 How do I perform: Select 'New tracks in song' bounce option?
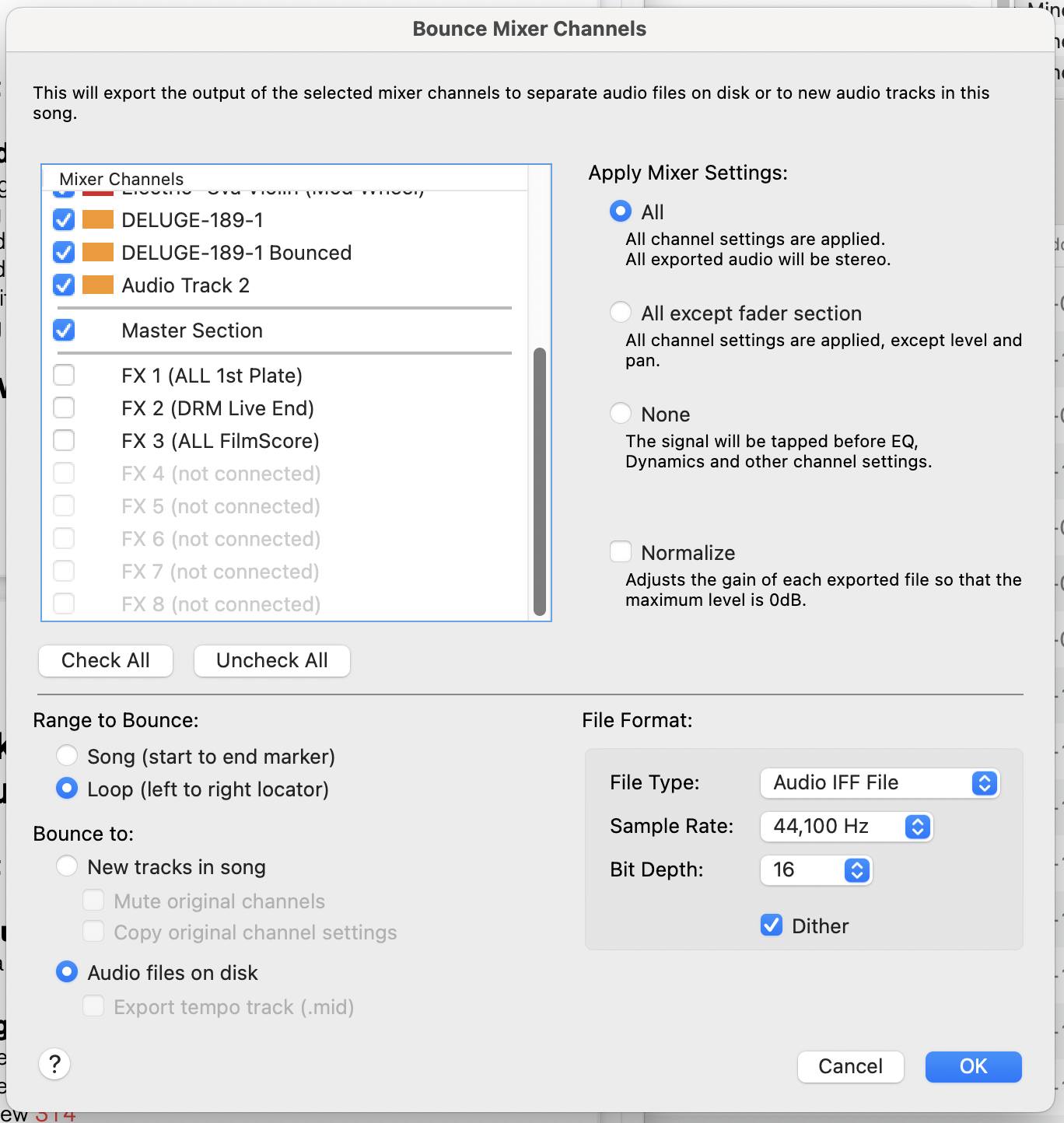click(x=67, y=866)
